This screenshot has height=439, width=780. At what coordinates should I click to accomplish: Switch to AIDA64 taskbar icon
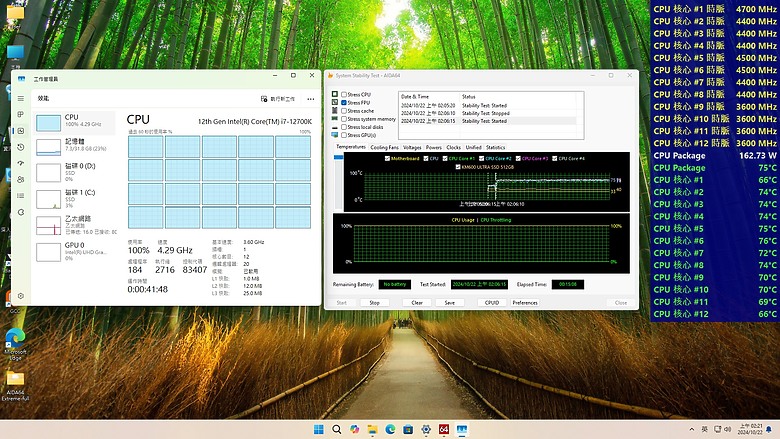(x=444, y=430)
